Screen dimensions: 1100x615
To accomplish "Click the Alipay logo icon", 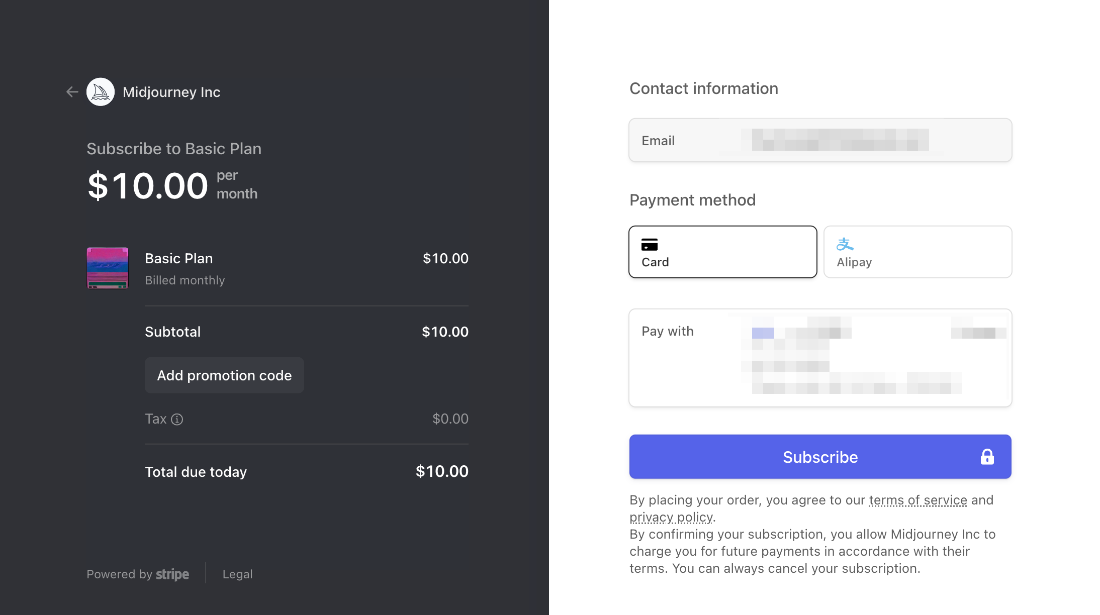I will pos(845,244).
